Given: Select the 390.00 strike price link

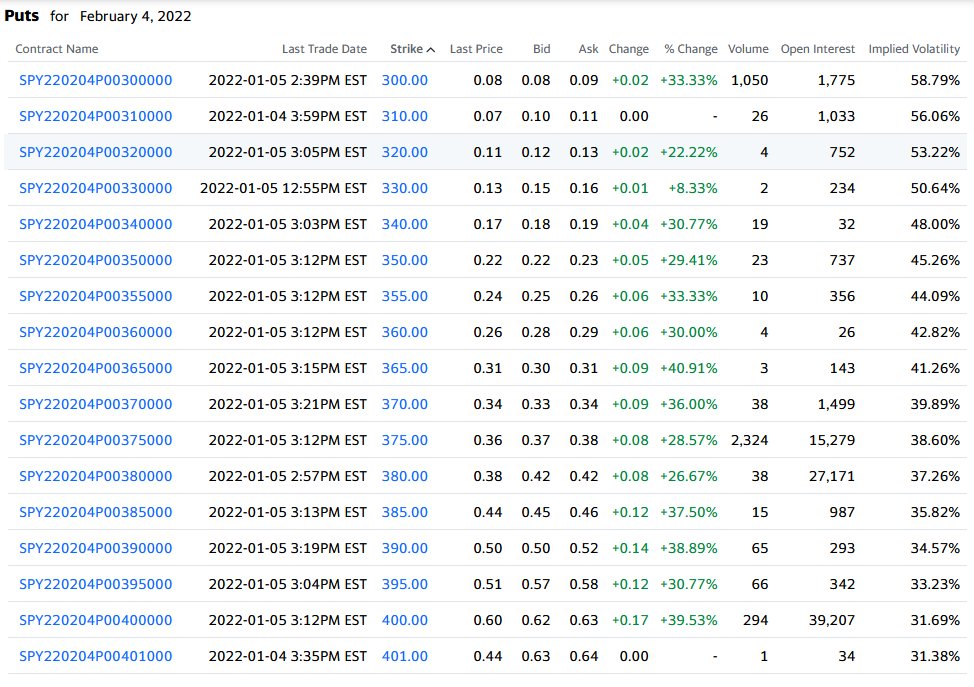Looking at the screenshot, I should click(x=404, y=548).
